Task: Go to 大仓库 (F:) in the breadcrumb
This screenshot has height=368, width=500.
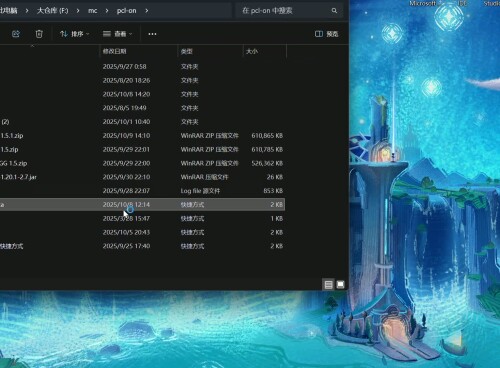Action: coord(52,11)
